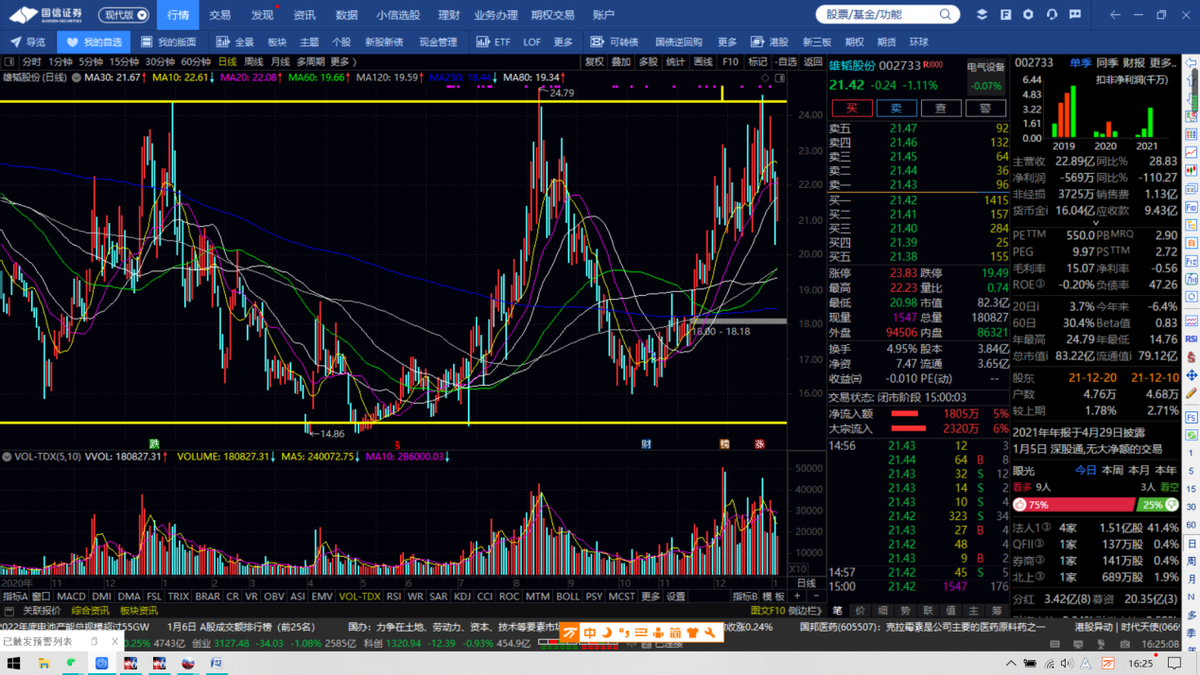
Task: Click the green 25% bearish sentiment bar
Action: (x=1158, y=505)
